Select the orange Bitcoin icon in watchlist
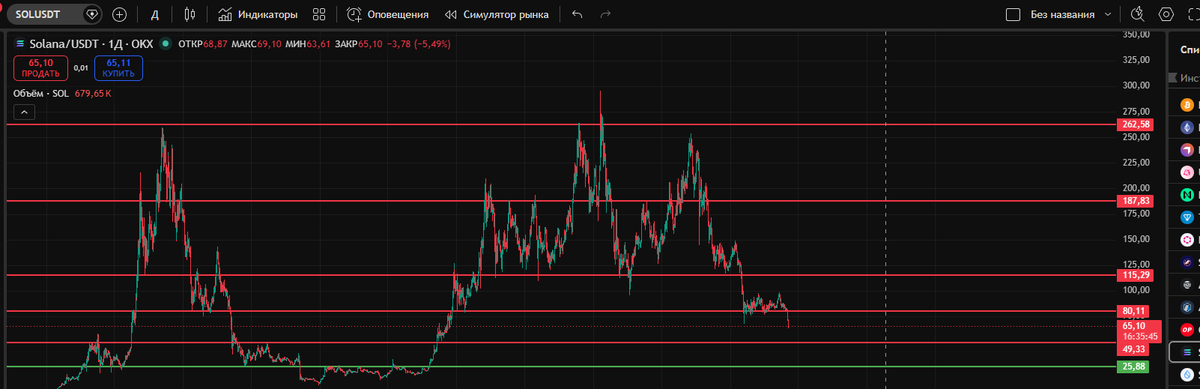Image resolution: width=1200 pixels, height=389 pixels. (x=1188, y=105)
